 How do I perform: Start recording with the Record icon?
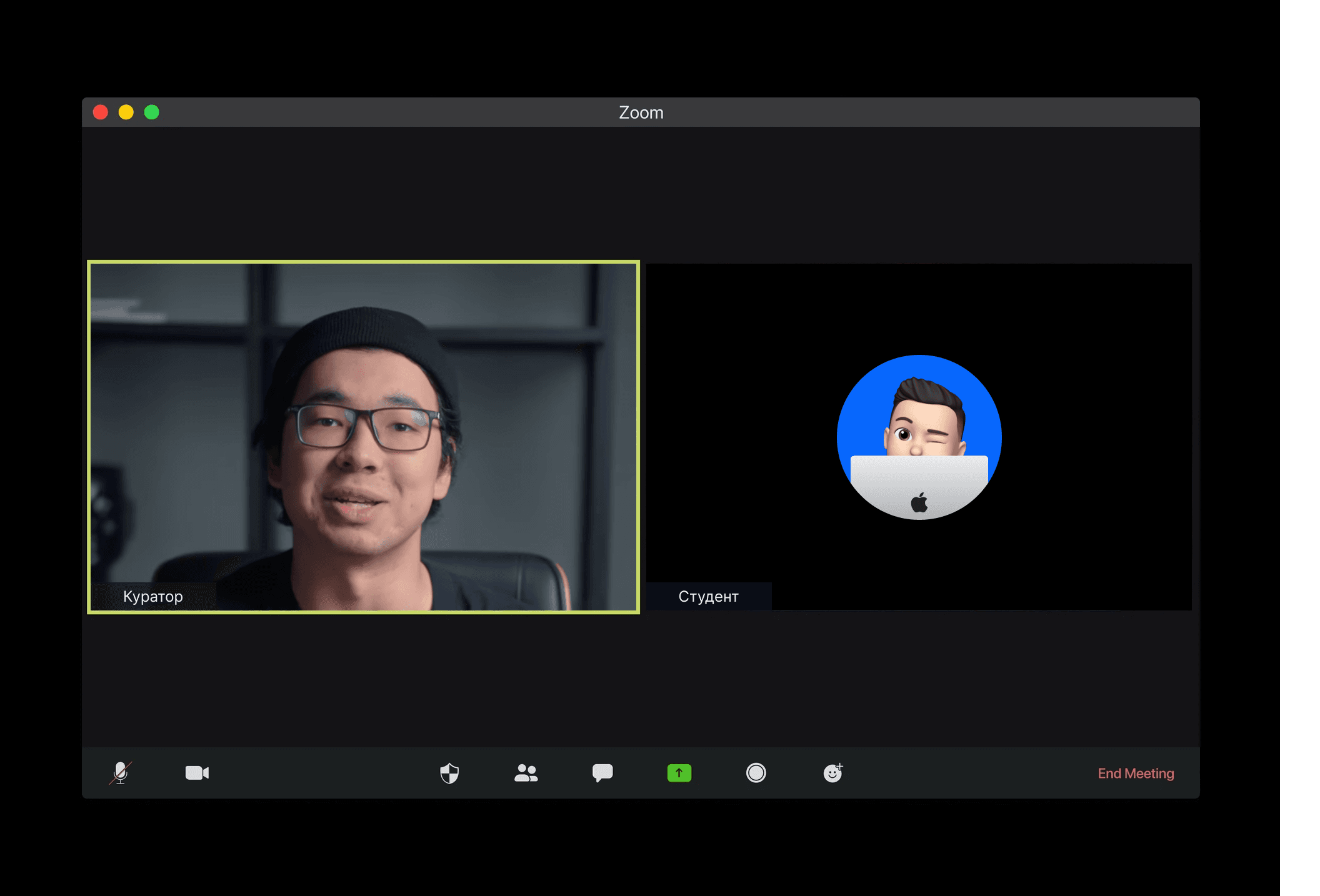(756, 773)
